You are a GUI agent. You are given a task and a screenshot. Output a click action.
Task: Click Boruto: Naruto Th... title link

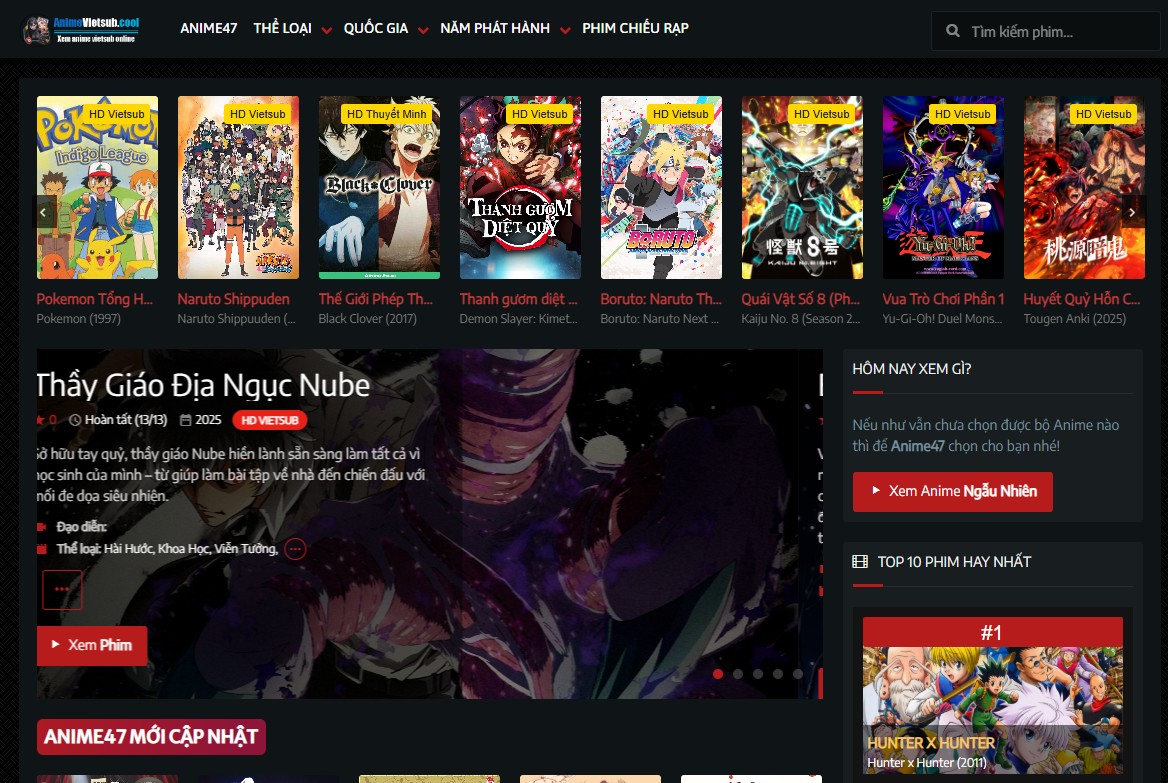pyautogui.click(x=661, y=299)
